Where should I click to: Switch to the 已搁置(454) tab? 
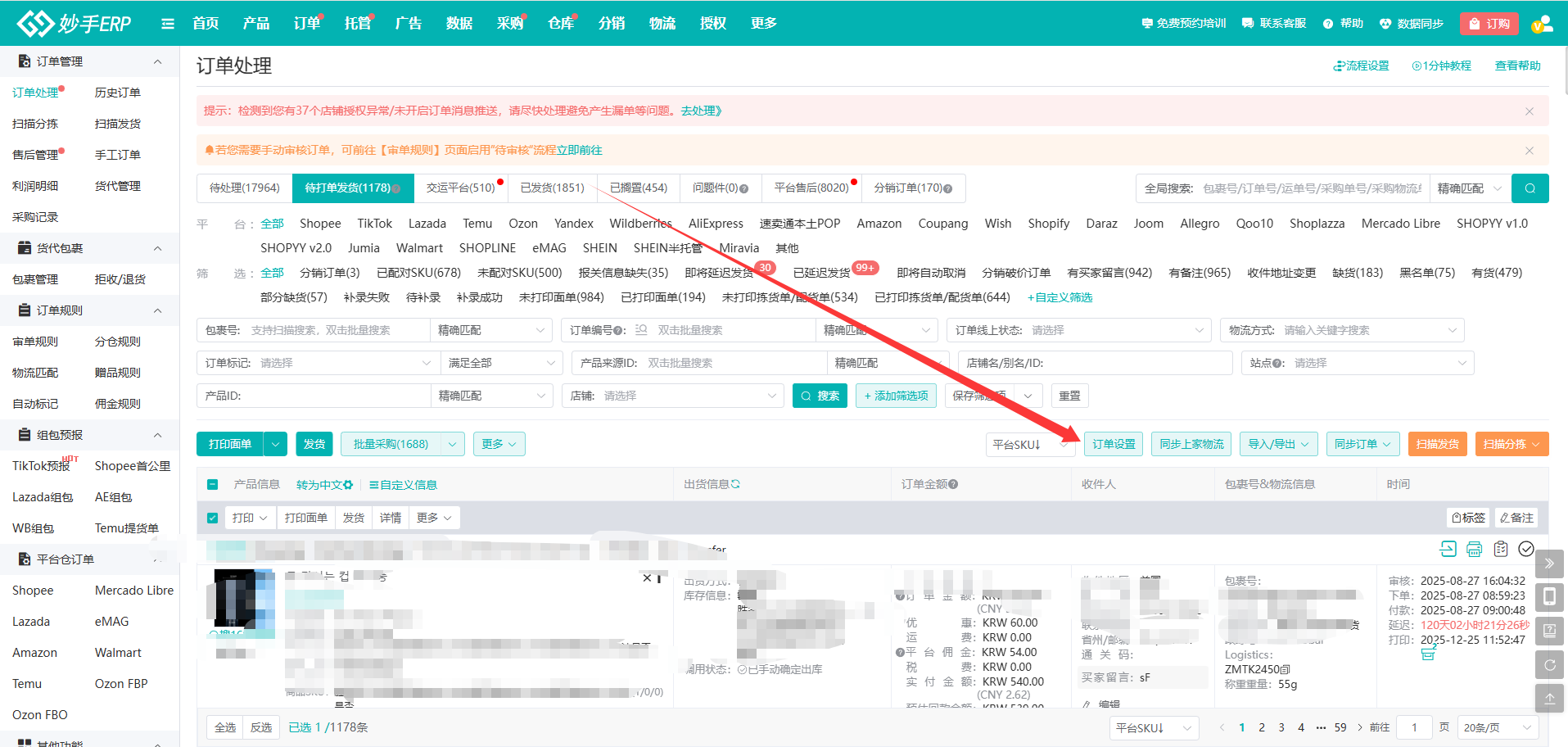coord(639,188)
